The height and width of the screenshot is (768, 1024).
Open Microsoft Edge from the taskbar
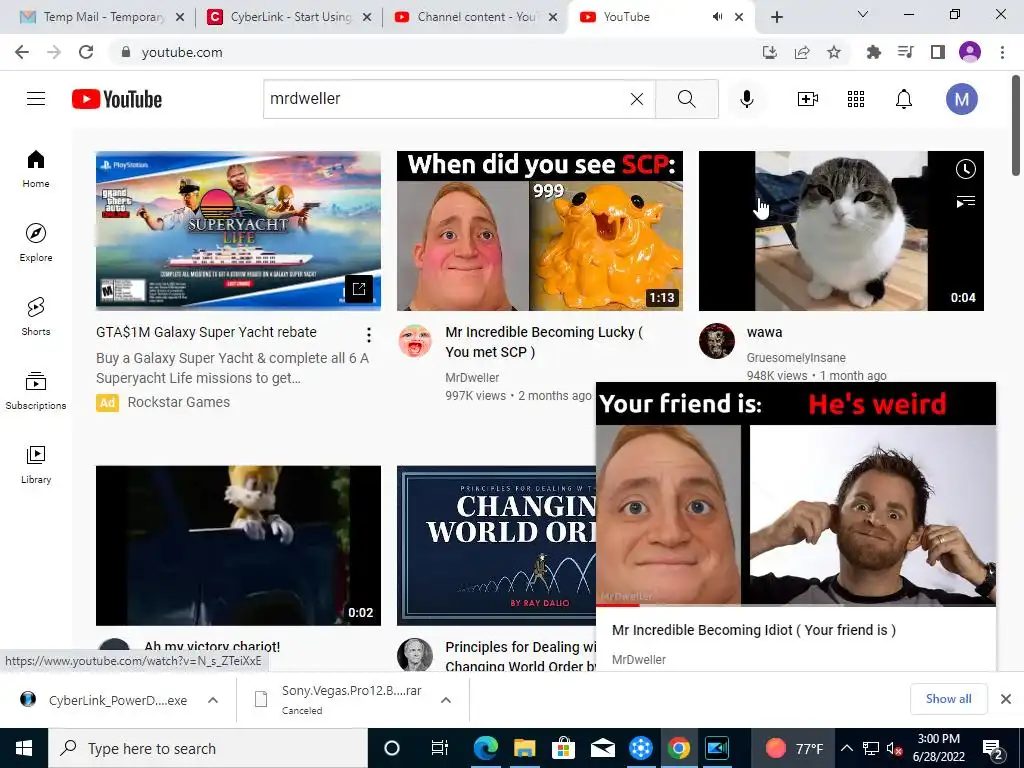tap(486, 748)
